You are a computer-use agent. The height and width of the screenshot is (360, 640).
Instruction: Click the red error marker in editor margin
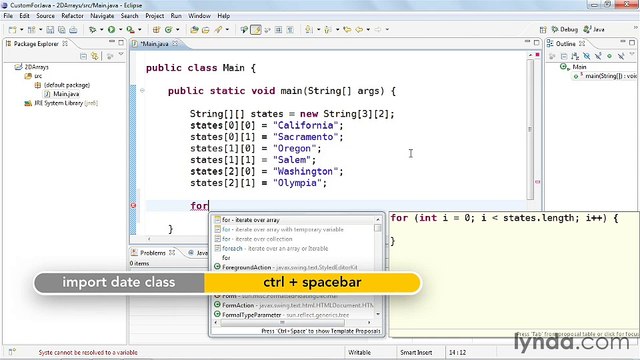(x=133, y=205)
